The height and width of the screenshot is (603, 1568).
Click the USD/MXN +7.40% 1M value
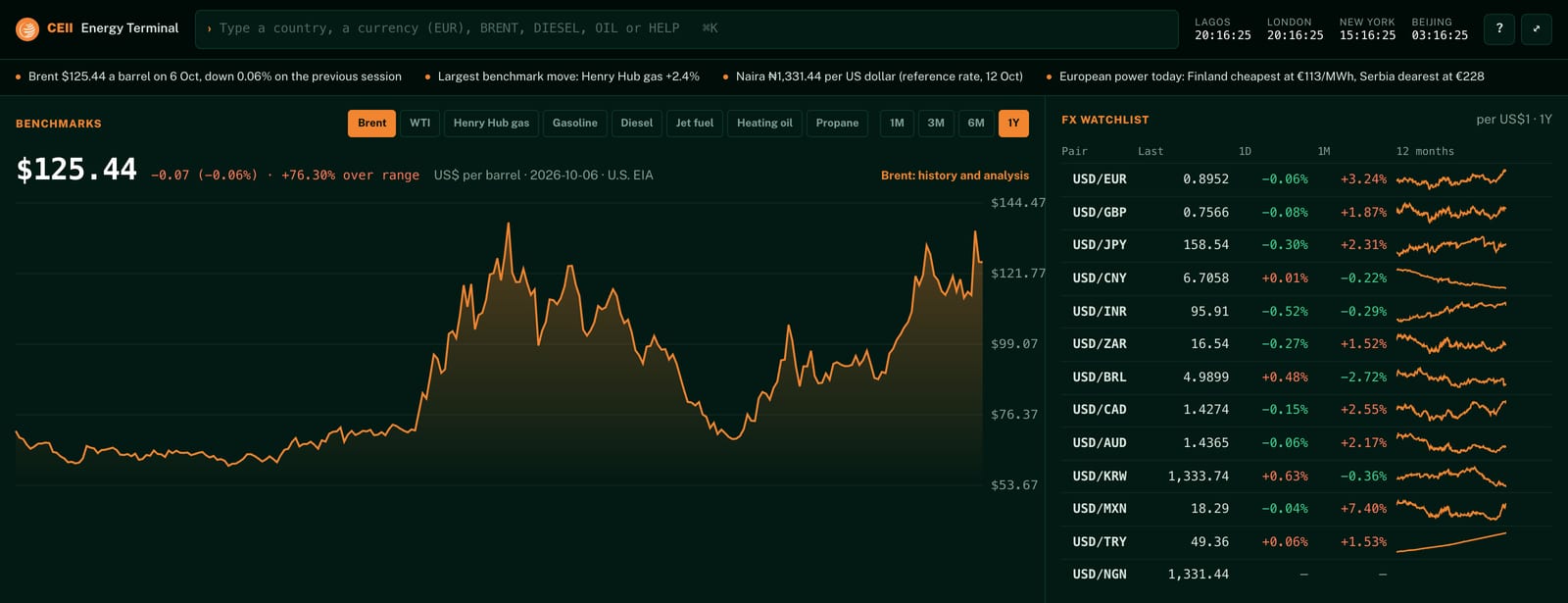click(x=1363, y=509)
